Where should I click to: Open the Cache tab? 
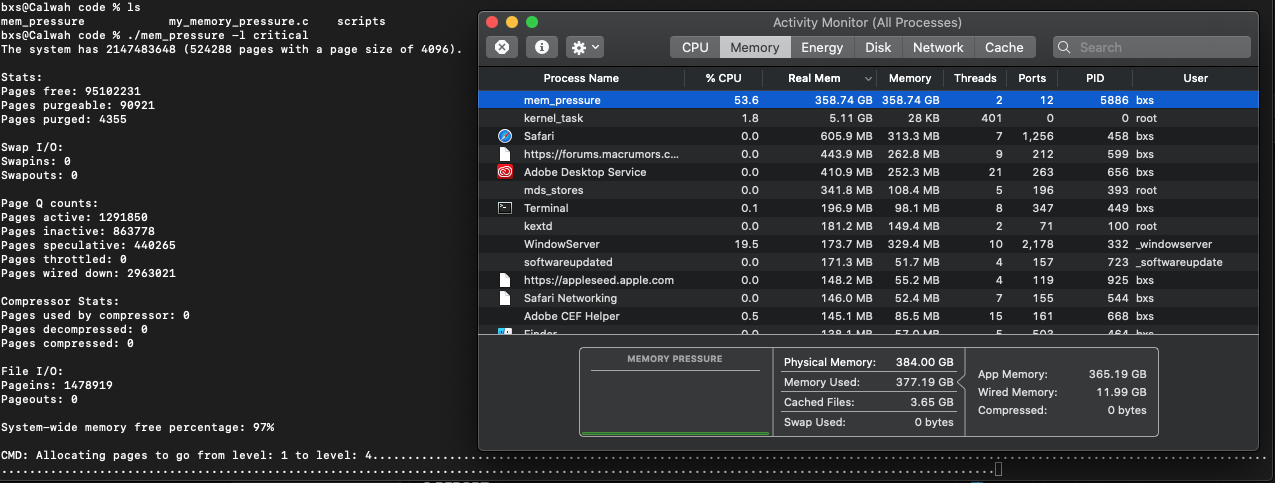(x=1004, y=47)
